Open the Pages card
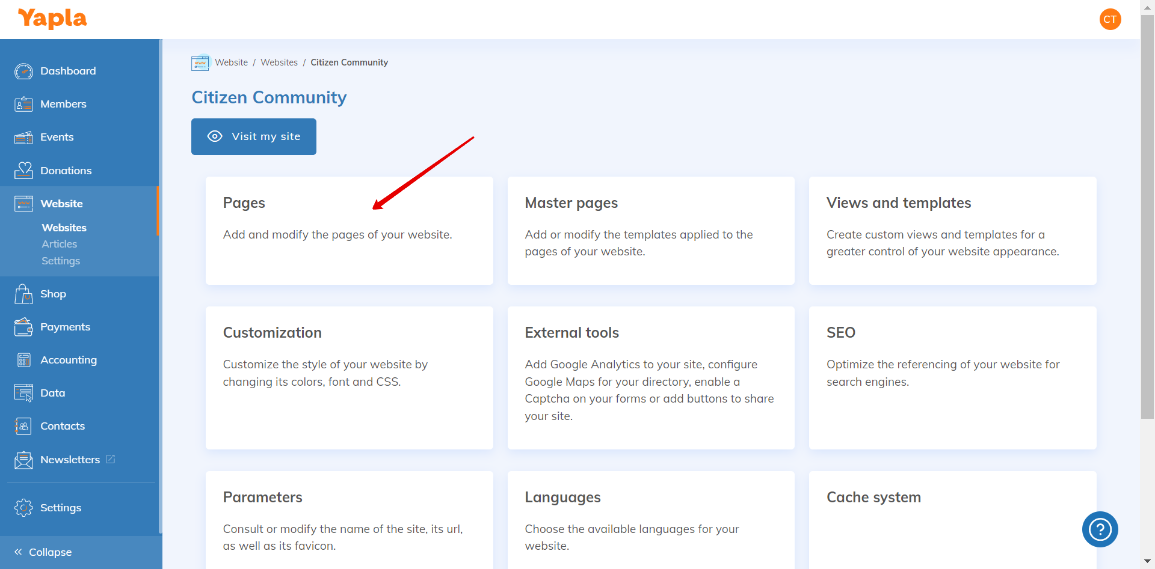 tap(349, 230)
